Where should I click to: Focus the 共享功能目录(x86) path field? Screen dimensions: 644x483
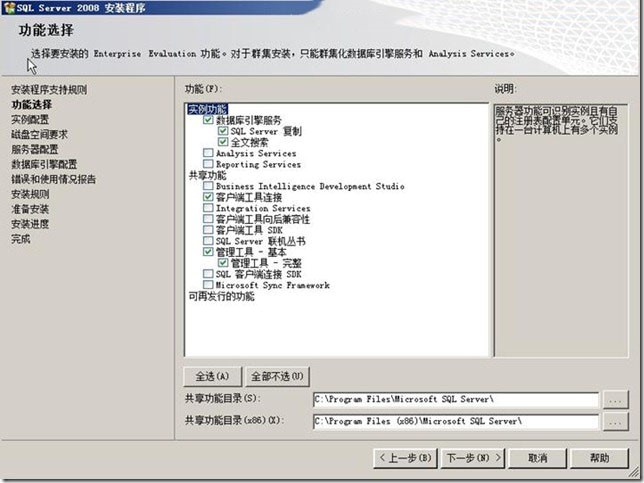click(455, 421)
